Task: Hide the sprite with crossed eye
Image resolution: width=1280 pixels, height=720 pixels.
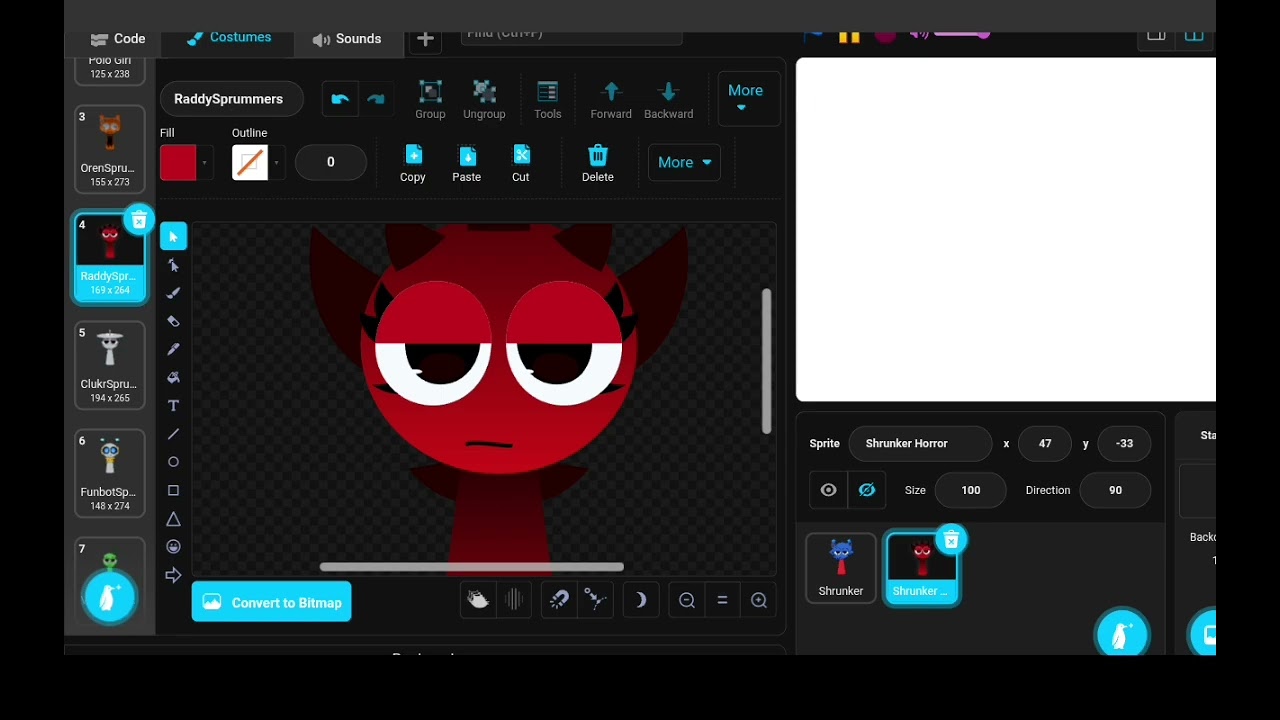Action: tap(867, 490)
